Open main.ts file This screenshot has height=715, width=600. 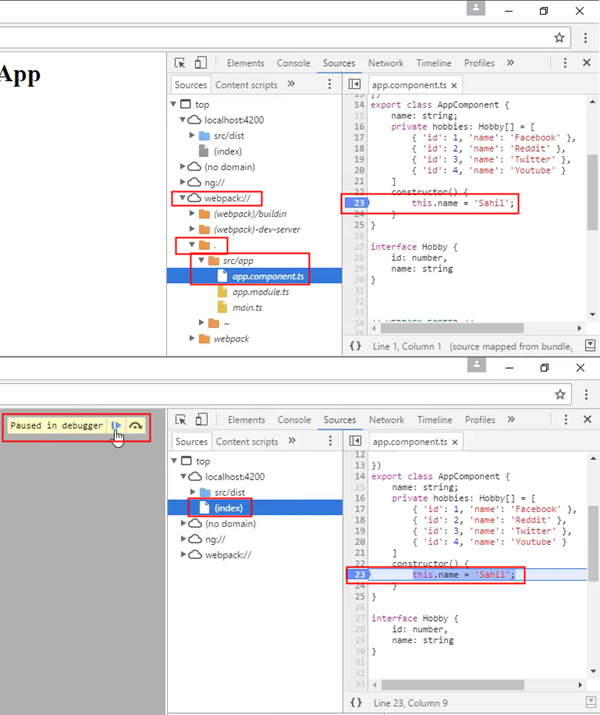pyautogui.click(x=247, y=307)
